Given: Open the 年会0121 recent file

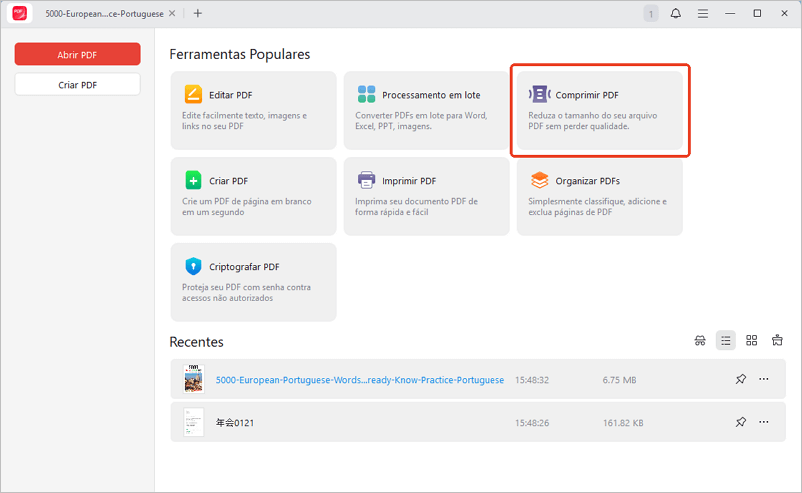Looking at the screenshot, I should [235, 423].
